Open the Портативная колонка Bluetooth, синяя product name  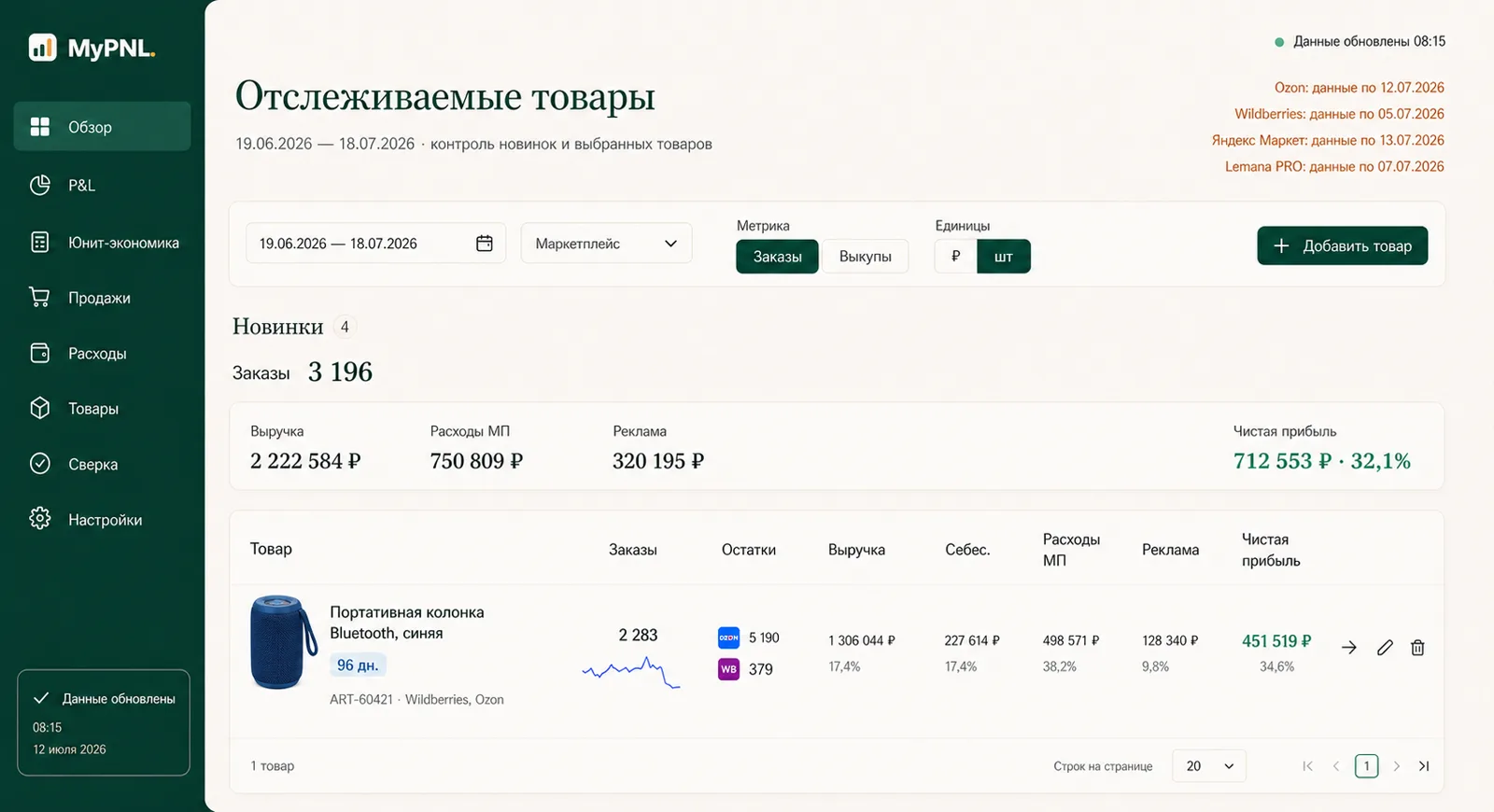[406, 623]
